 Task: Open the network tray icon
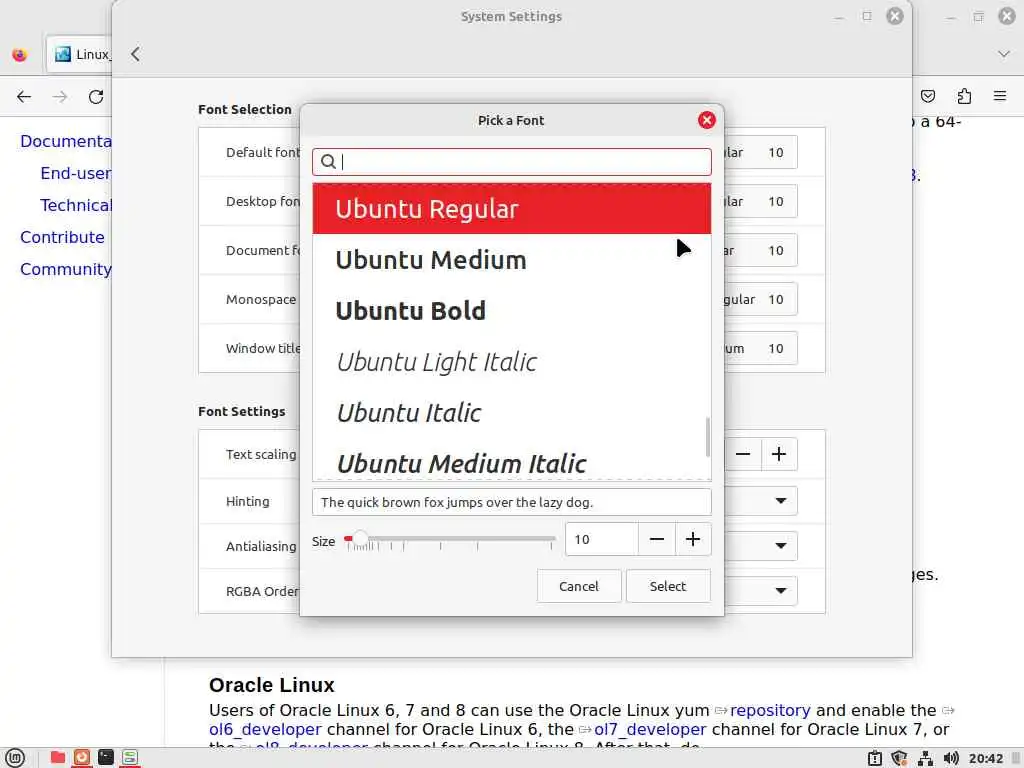[925, 758]
